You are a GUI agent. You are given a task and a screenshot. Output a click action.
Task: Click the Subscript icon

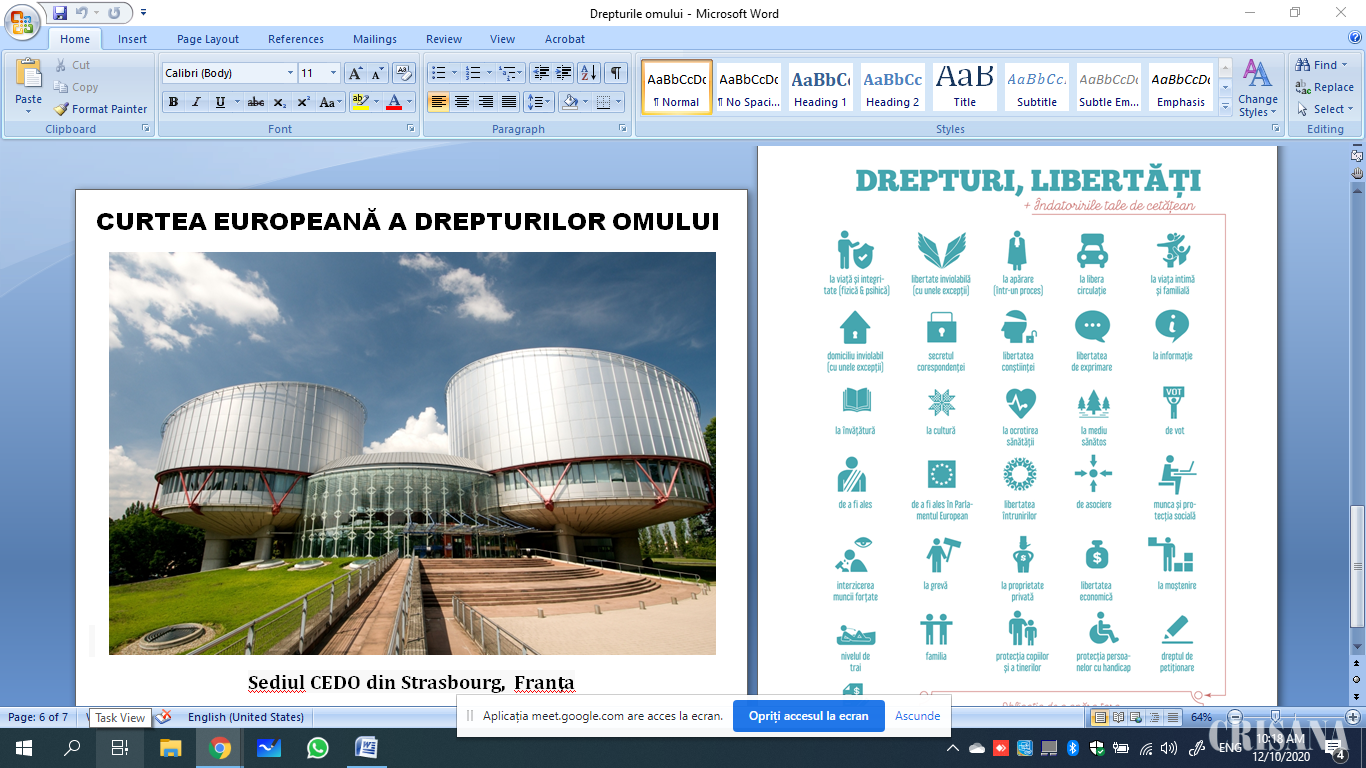[x=280, y=102]
